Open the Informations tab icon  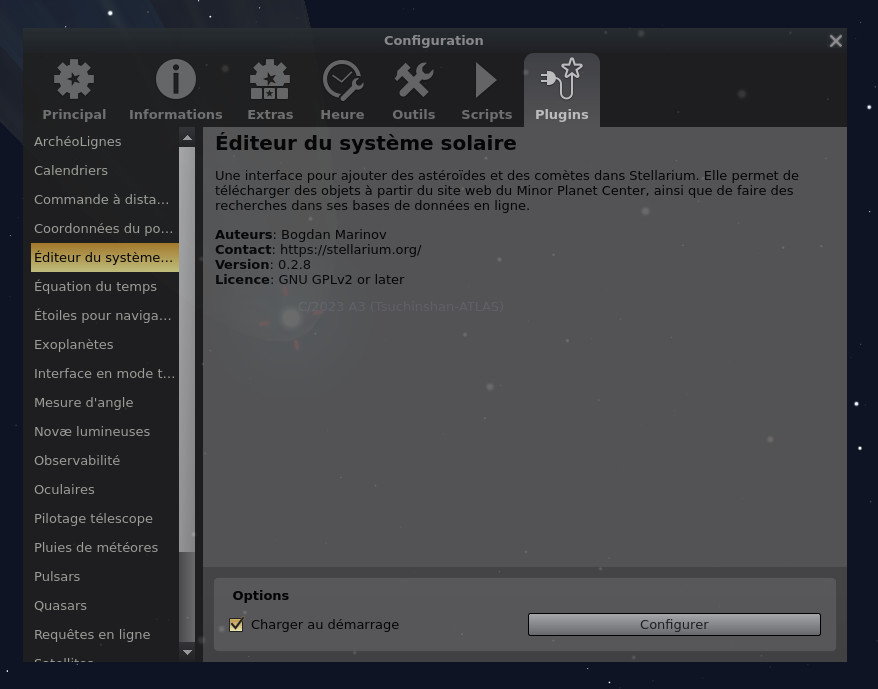point(175,79)
